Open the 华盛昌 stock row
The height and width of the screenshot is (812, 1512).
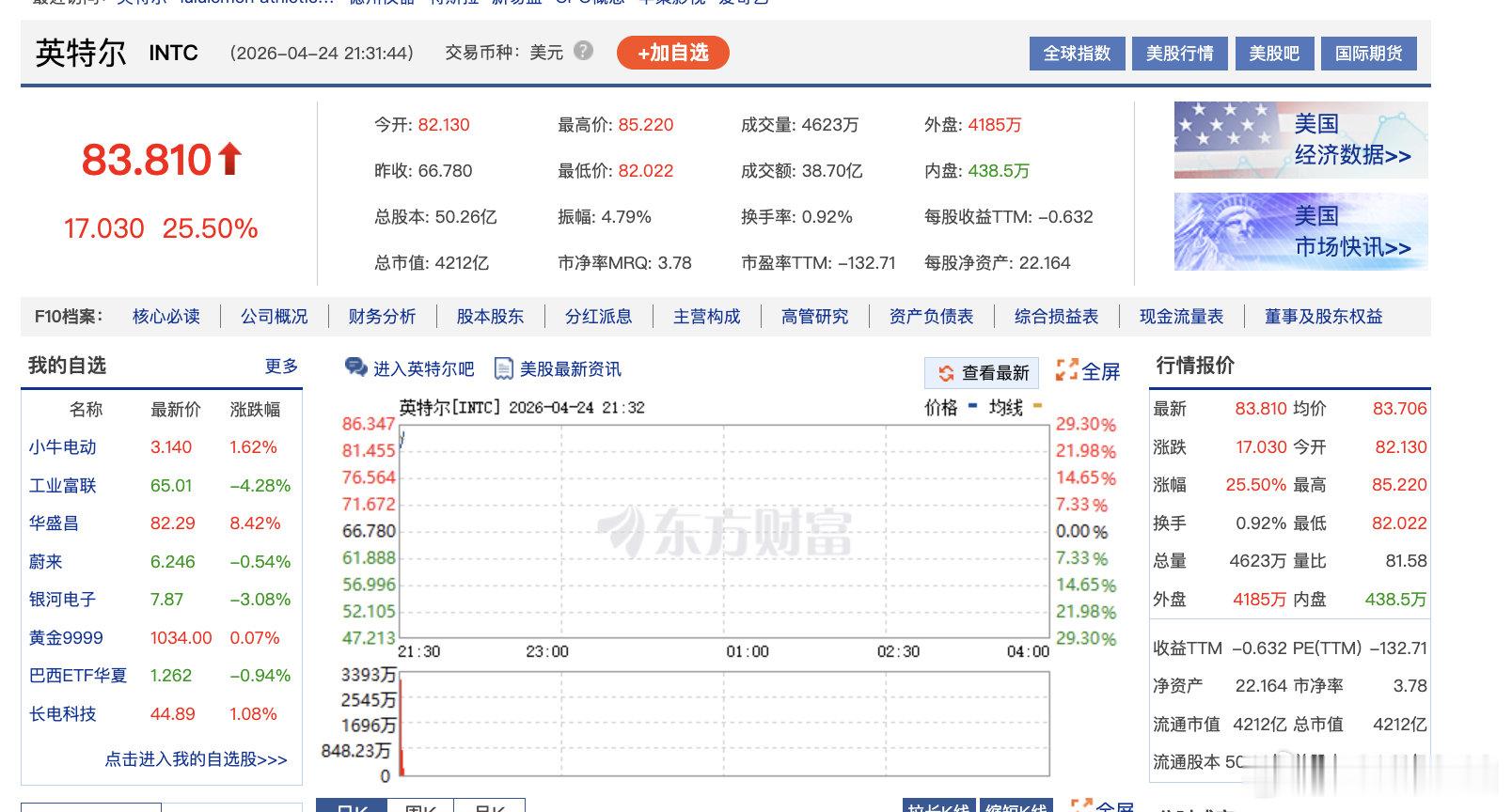point(54,523)
